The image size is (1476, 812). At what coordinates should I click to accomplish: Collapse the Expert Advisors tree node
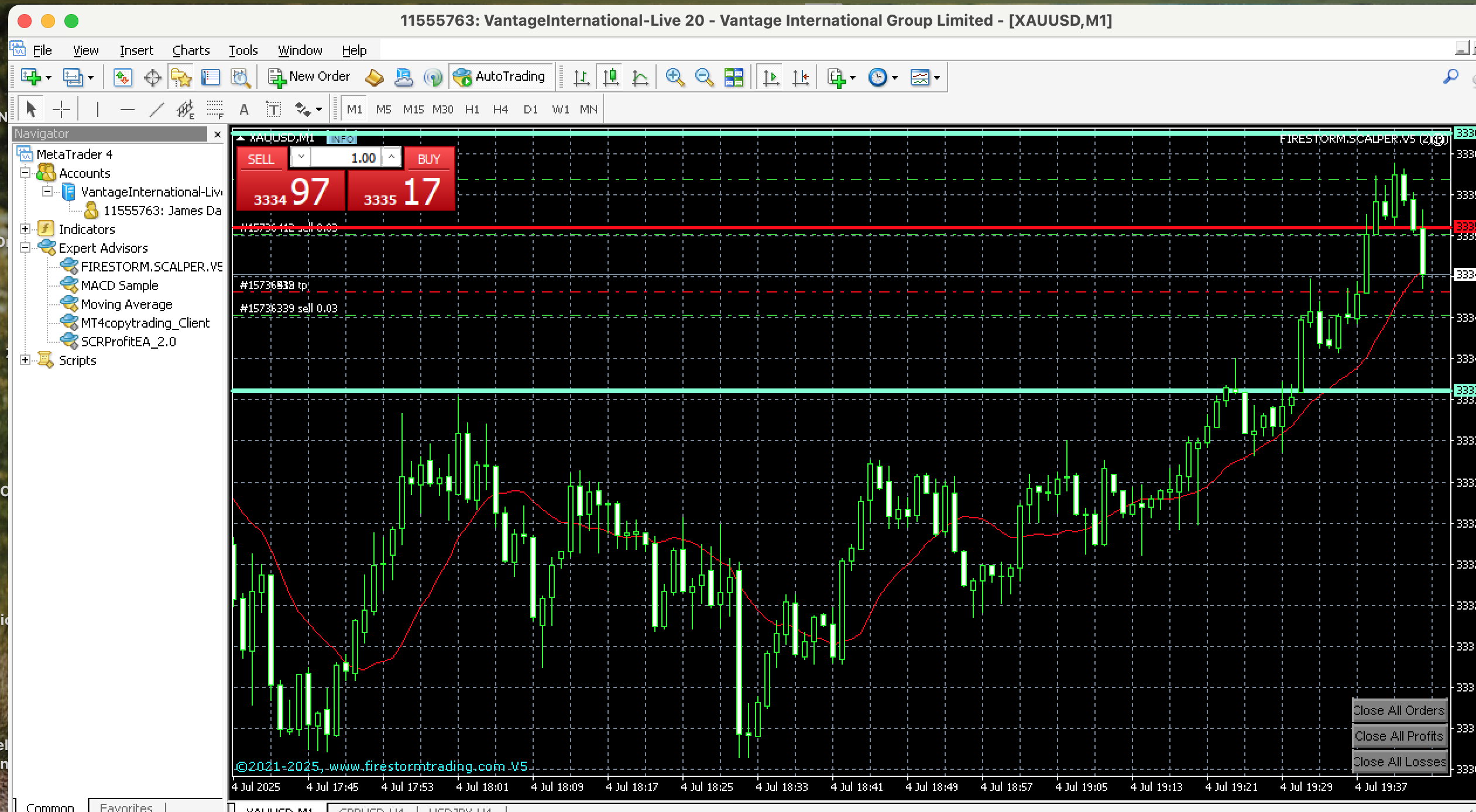[x=25, y=247]
